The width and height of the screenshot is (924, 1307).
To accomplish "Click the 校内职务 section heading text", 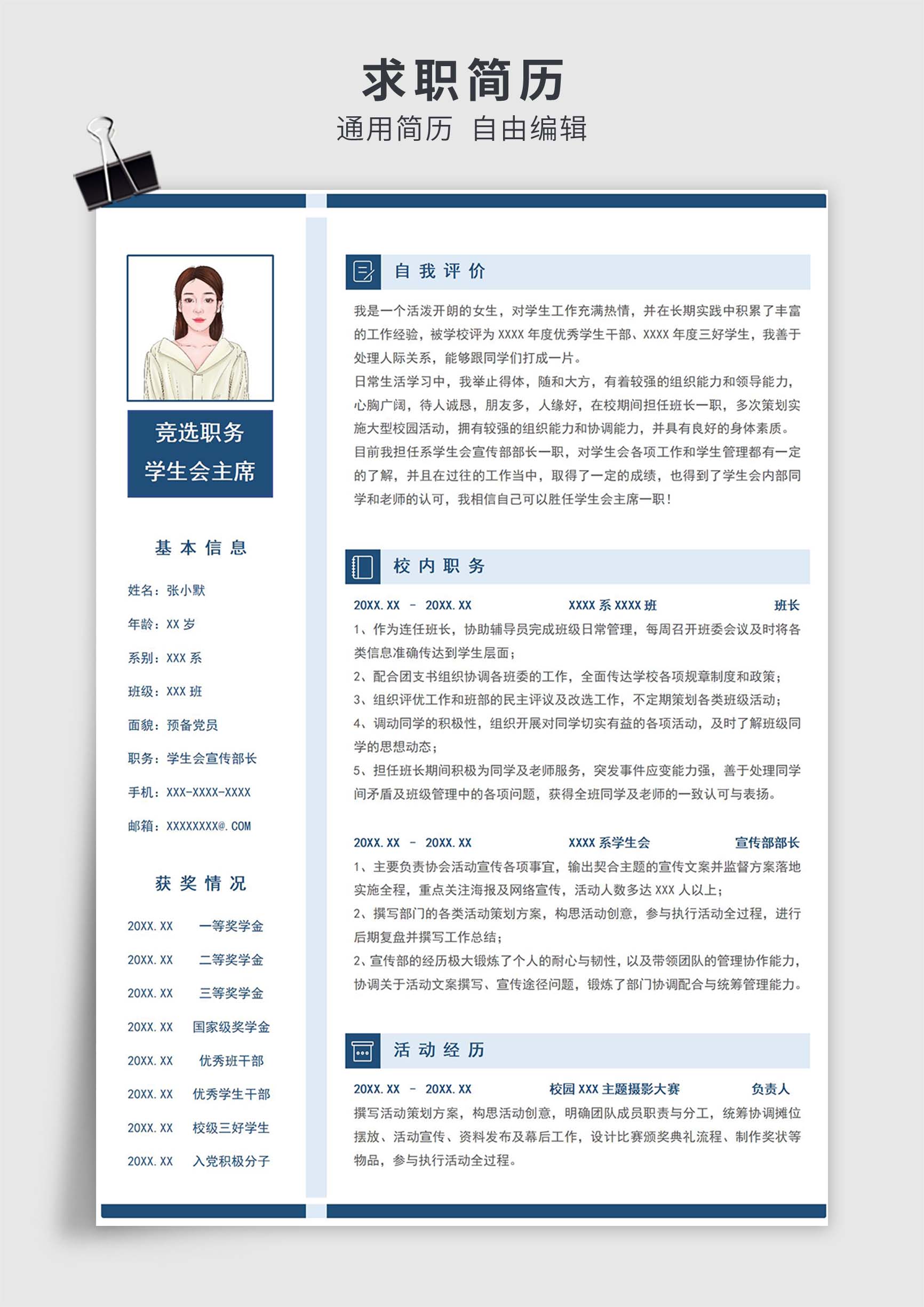I will tap(439, 566).
